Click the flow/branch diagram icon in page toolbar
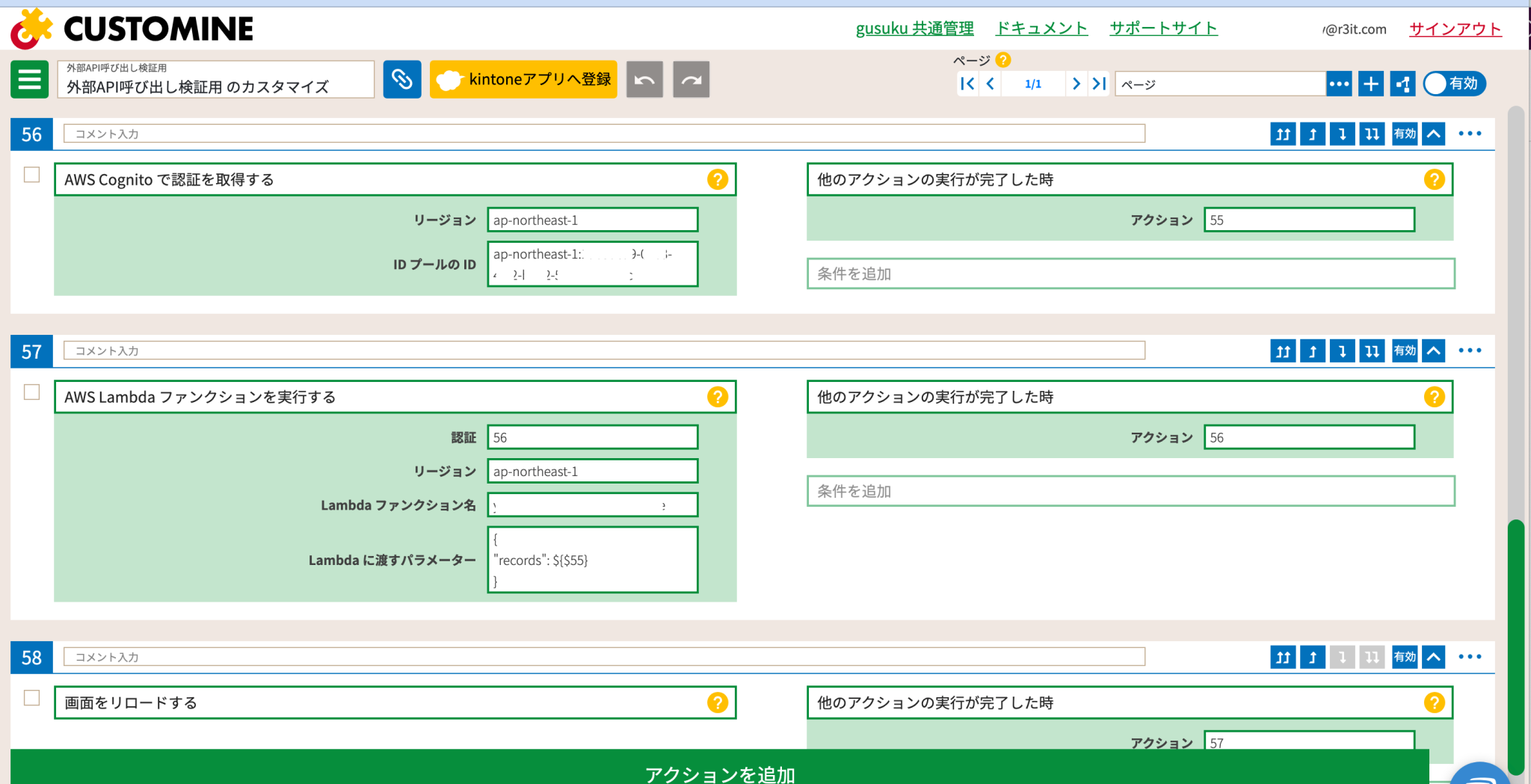 click(x=1402, y=83)
